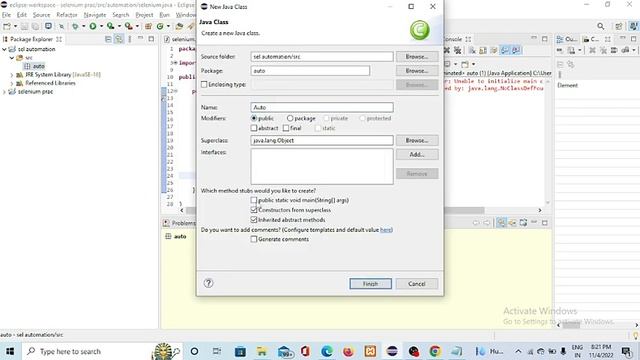
Task: Check the Generate comments checkbox
Action: coord(254,239)
